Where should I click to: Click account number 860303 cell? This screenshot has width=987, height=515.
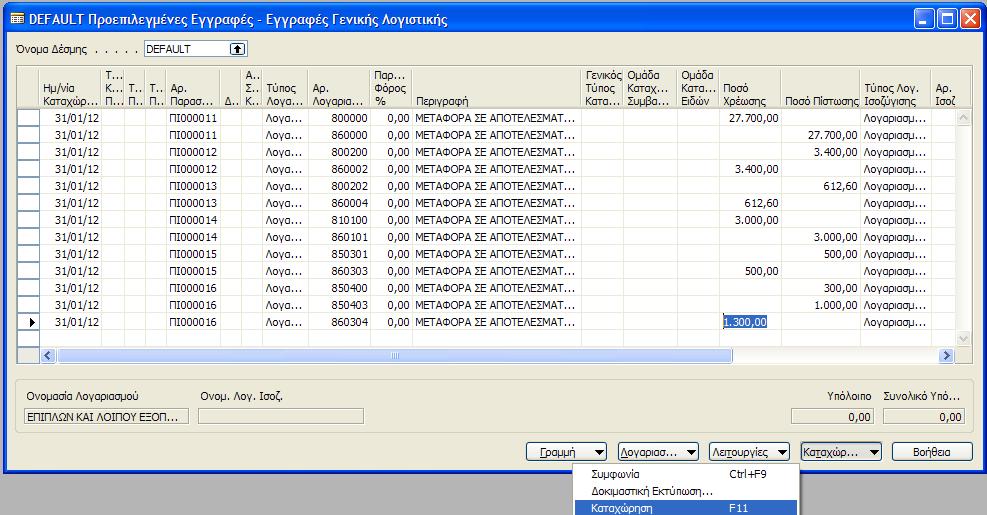339,271
